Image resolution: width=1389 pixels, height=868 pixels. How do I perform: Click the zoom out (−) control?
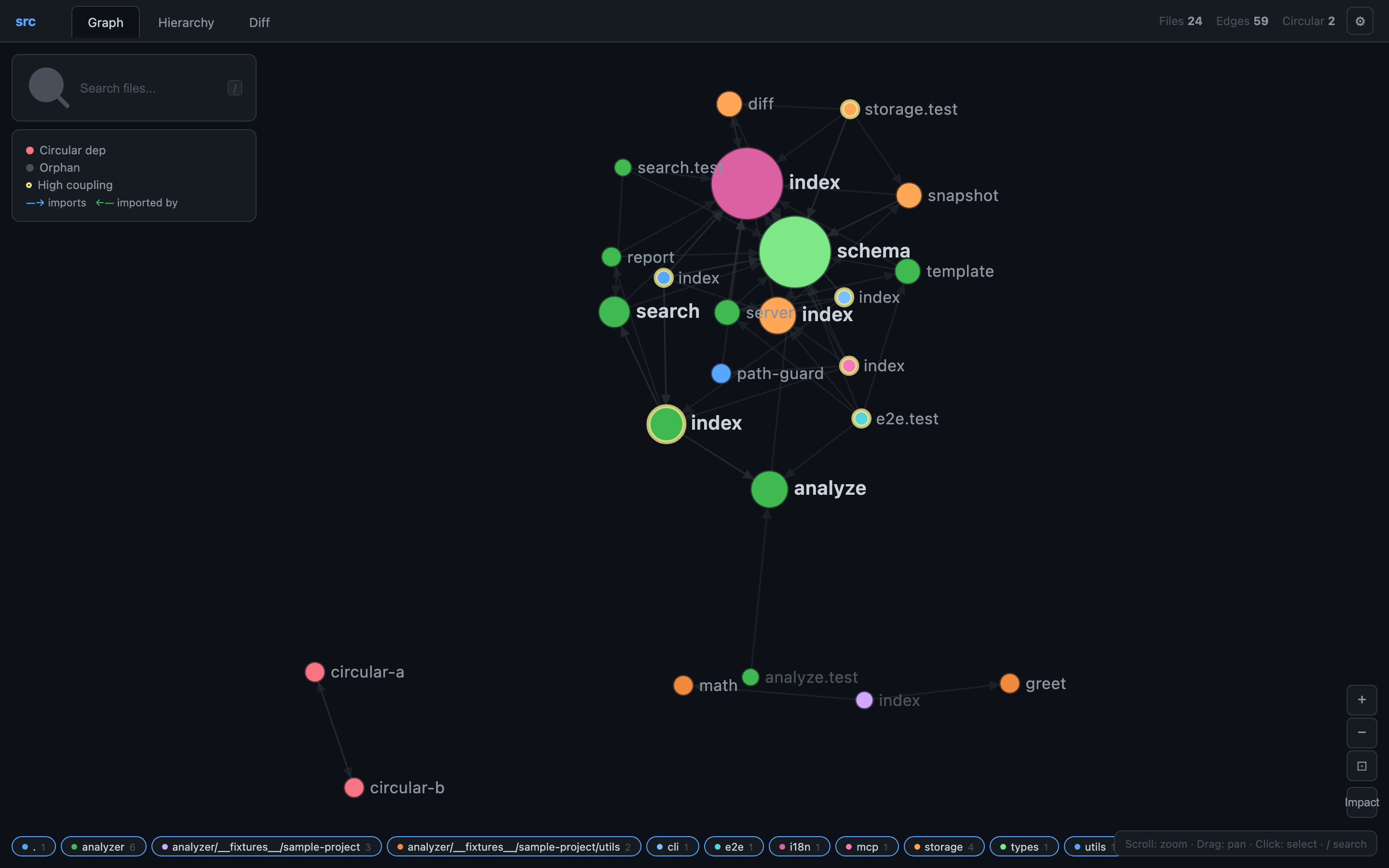coord(1362,732)
